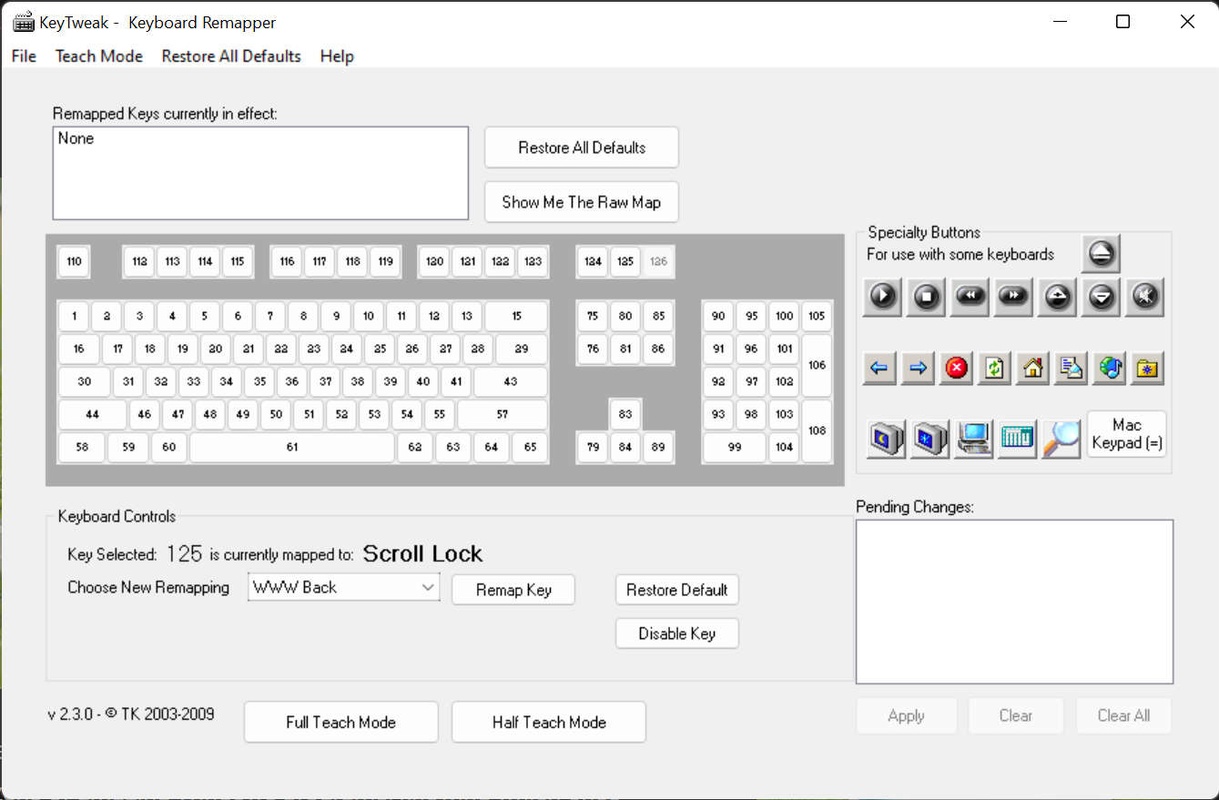This screenshot has width=1219, height=800.
Task: Select the Play media specialty button
Action: [x=882, y=297]
